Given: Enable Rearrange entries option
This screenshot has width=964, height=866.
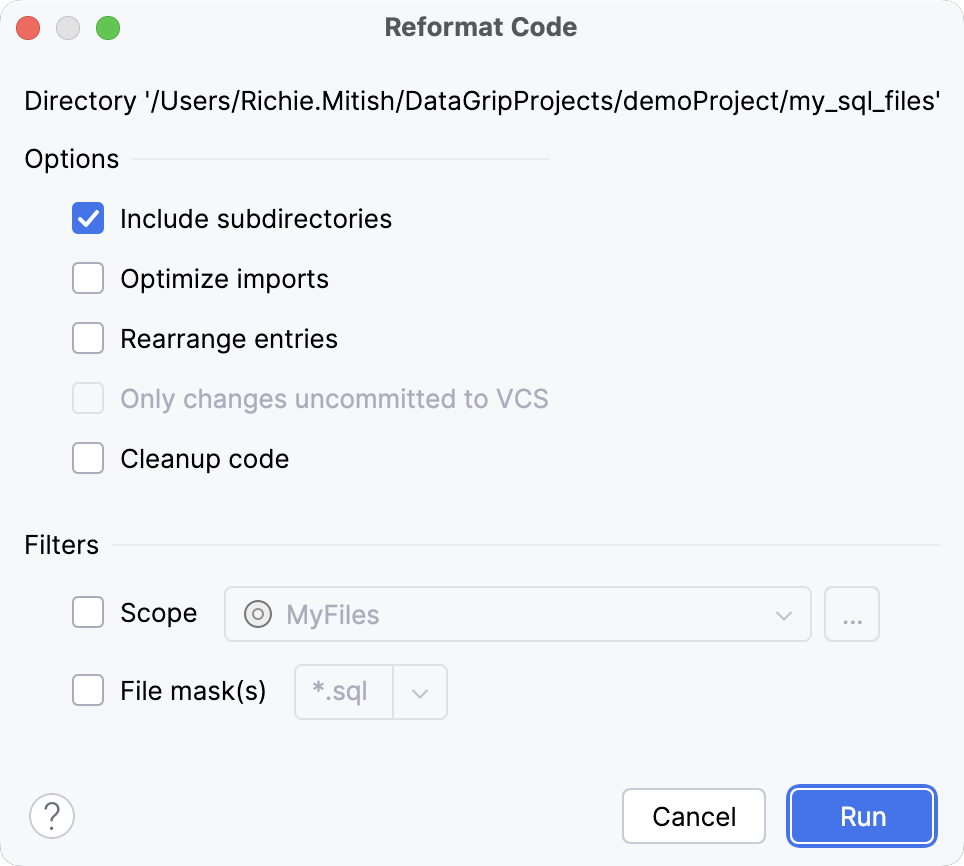Looking at the screenshot, I should pos(88,338).
